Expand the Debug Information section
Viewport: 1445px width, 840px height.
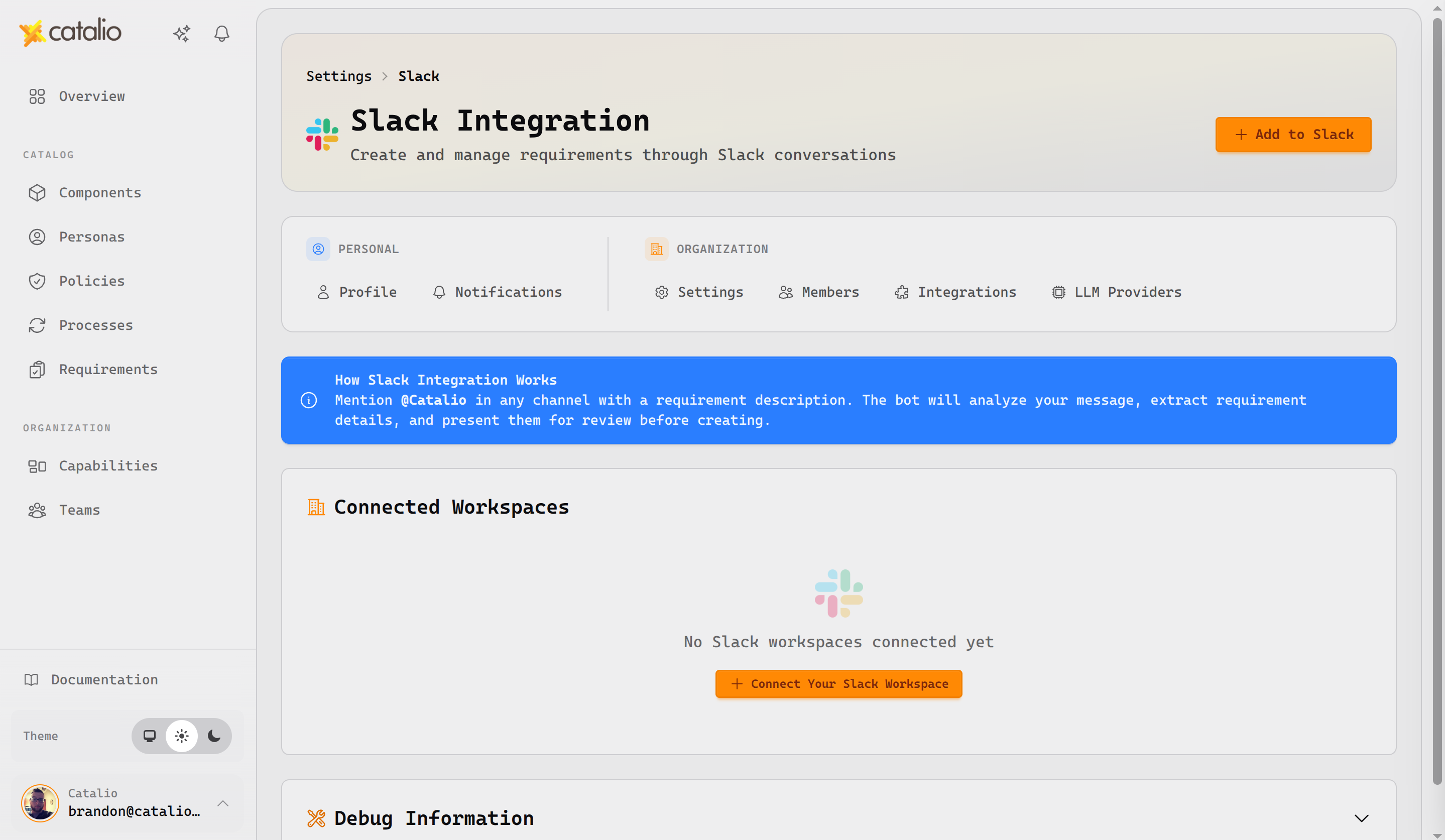[1361, 818]
